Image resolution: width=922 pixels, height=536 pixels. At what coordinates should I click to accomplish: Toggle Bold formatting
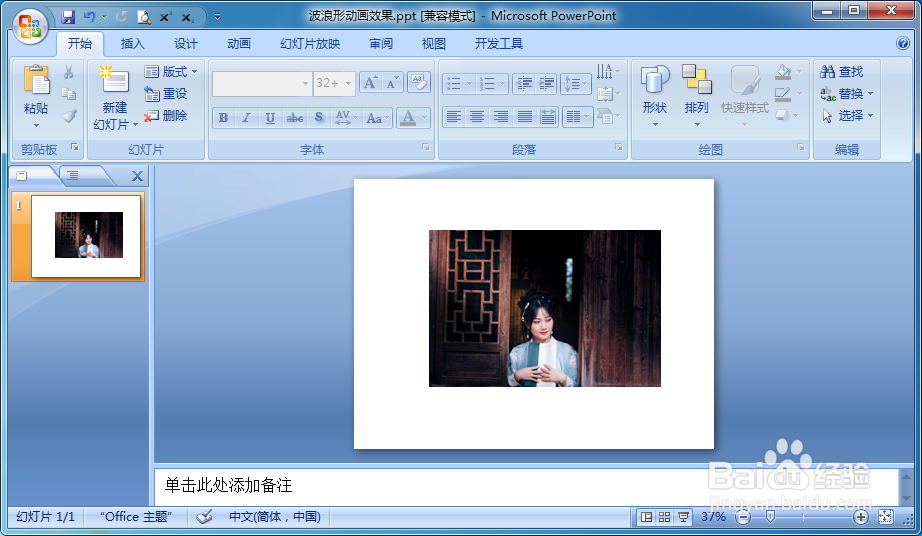click(x=223, y=118)
